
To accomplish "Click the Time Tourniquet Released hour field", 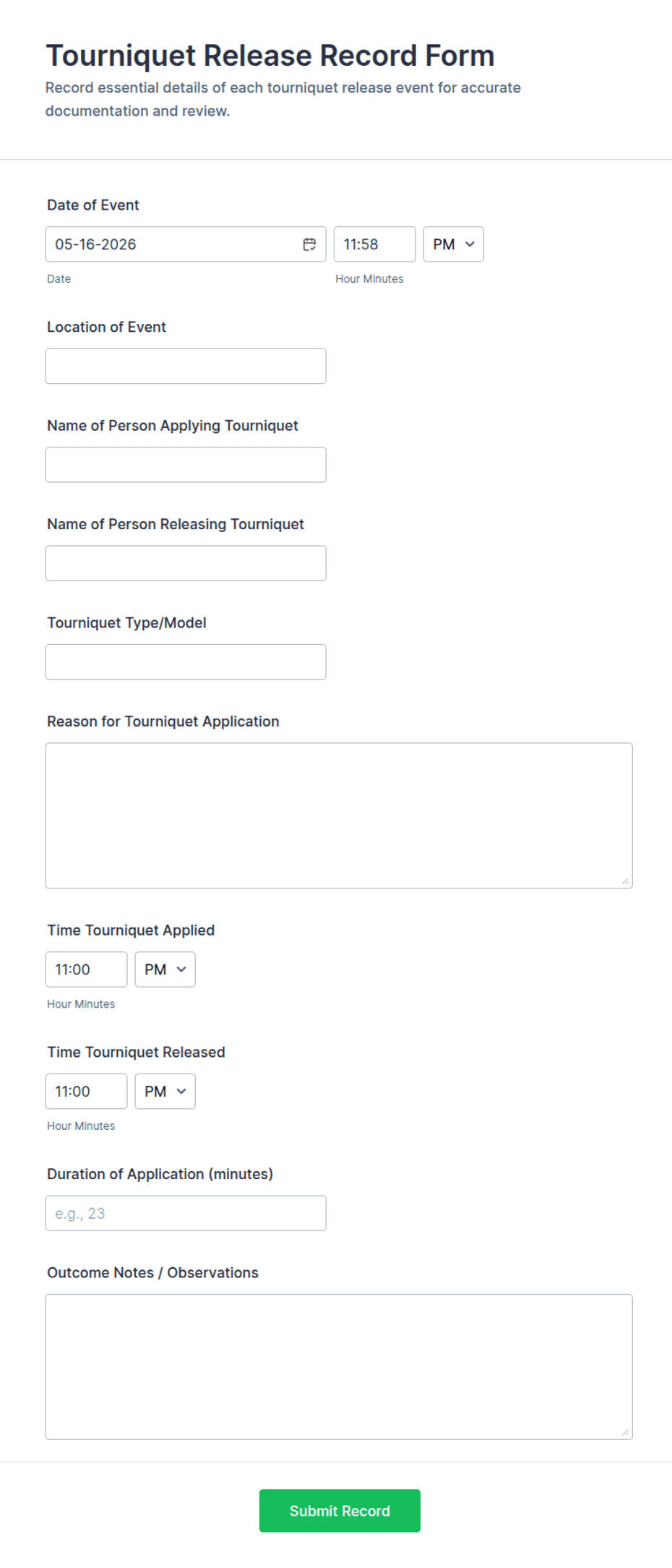I will [x=86, y=1092].
